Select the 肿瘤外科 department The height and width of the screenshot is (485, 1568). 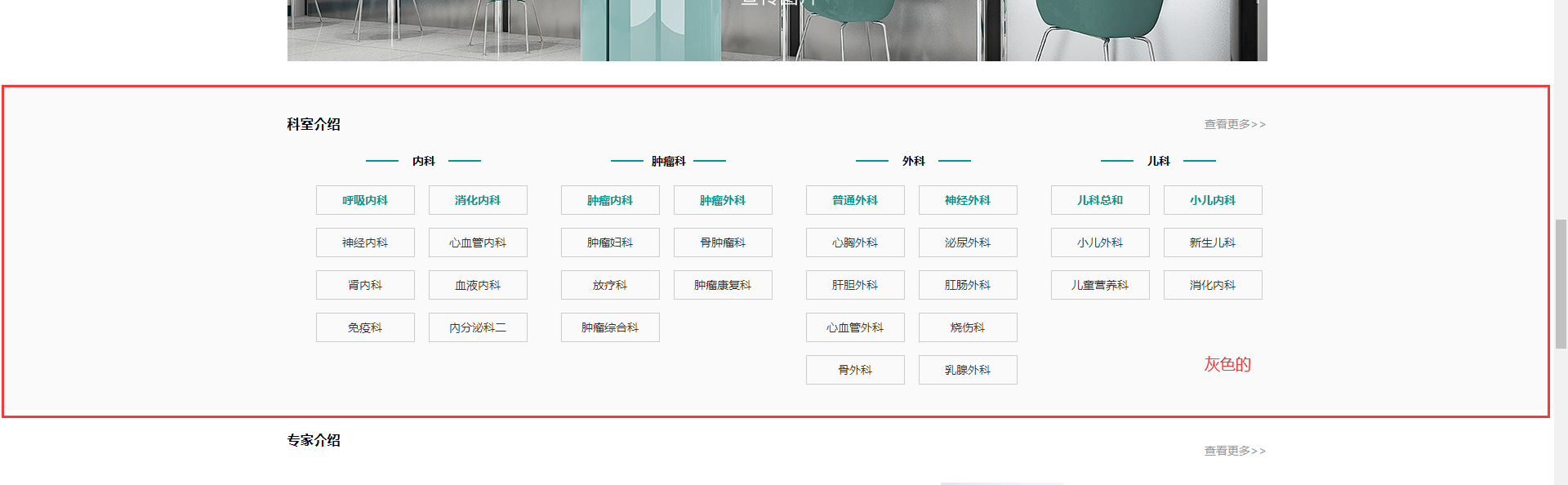(x=723, y=200)
